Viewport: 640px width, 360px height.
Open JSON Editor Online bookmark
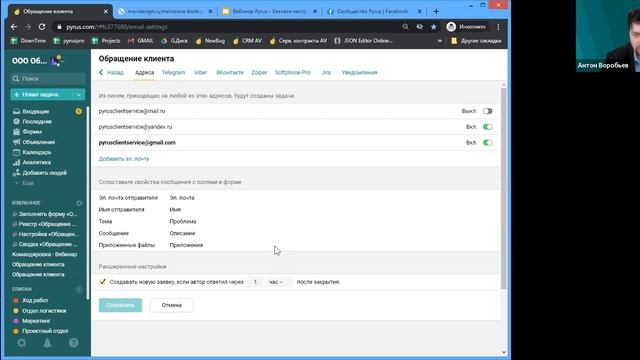click(364, 41)
